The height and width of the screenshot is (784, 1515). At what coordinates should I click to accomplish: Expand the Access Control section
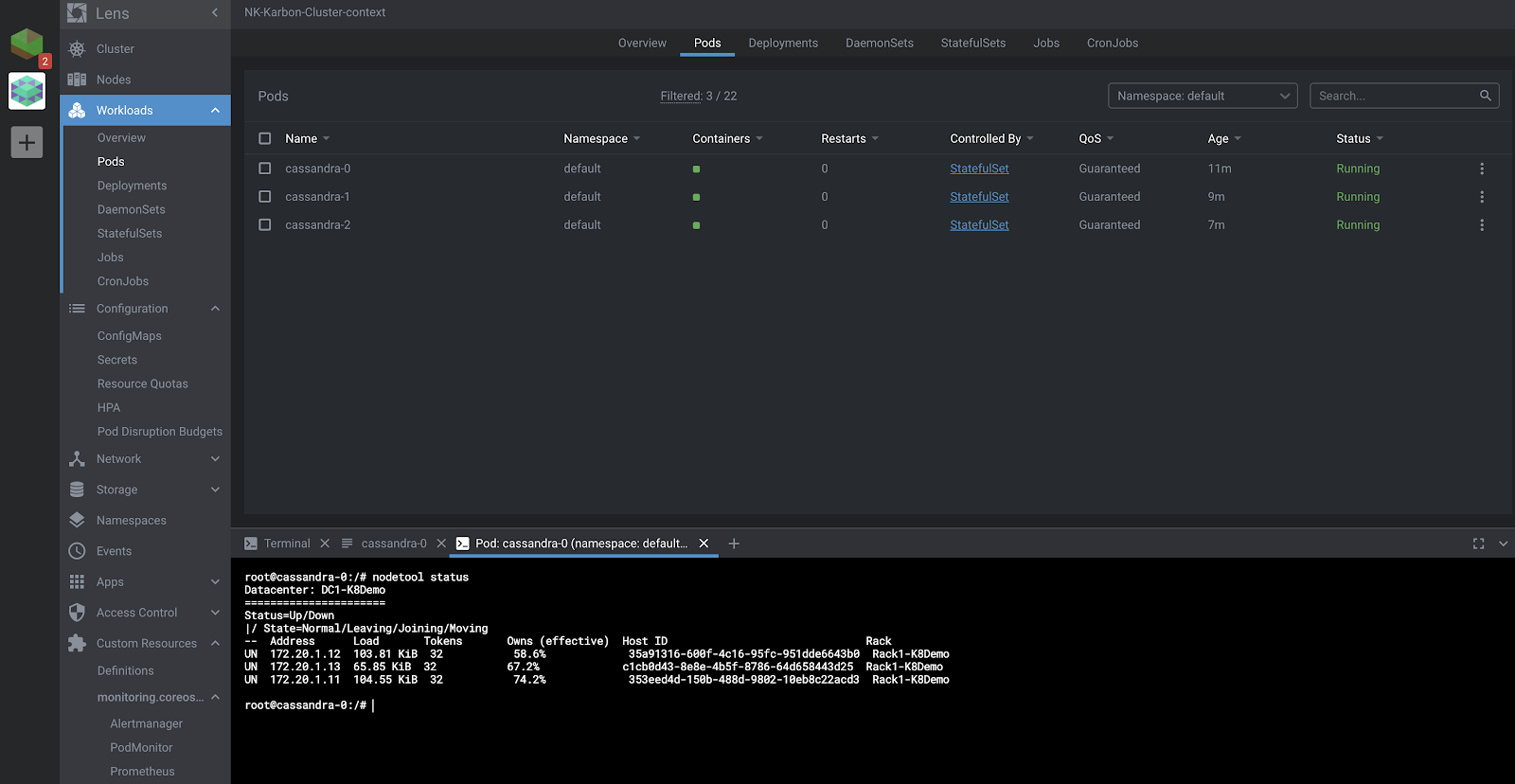215,613
